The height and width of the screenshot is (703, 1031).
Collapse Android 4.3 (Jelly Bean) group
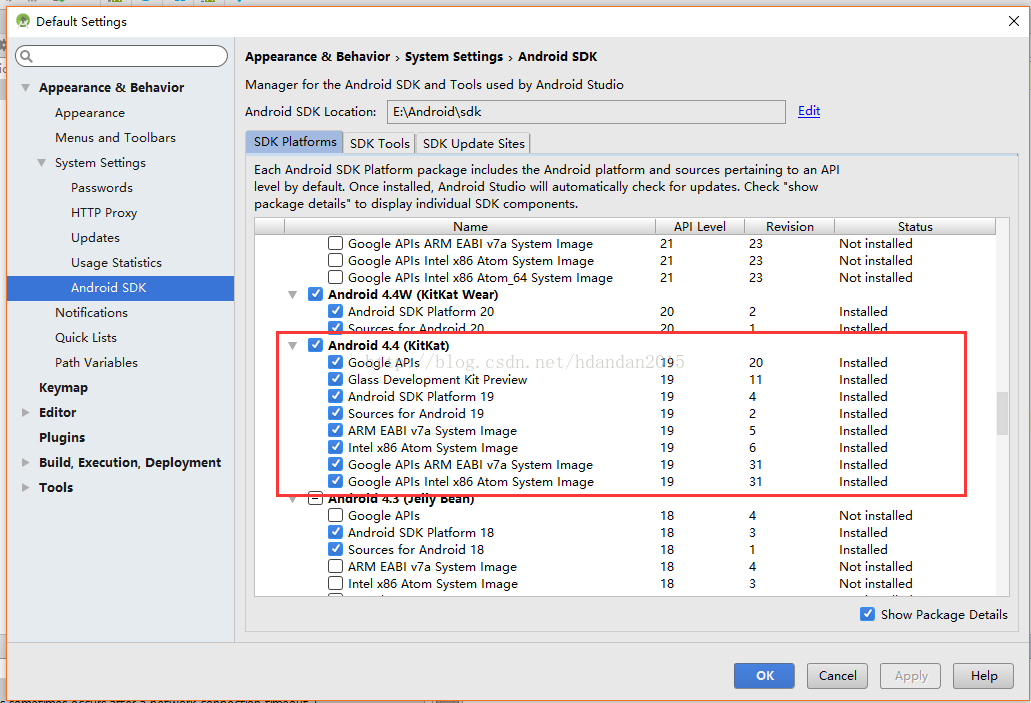[x=293, y=499]
